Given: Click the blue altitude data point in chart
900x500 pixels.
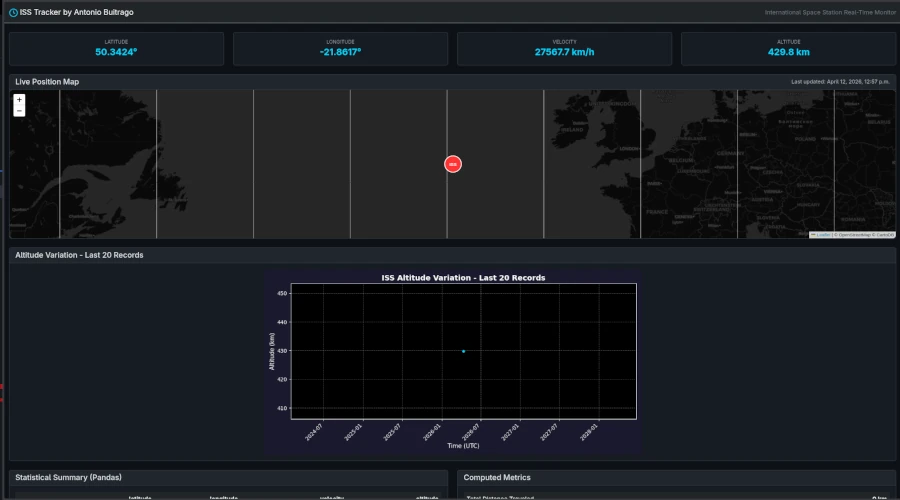Looking at the screenshot, I should click(x=463, y=351).
